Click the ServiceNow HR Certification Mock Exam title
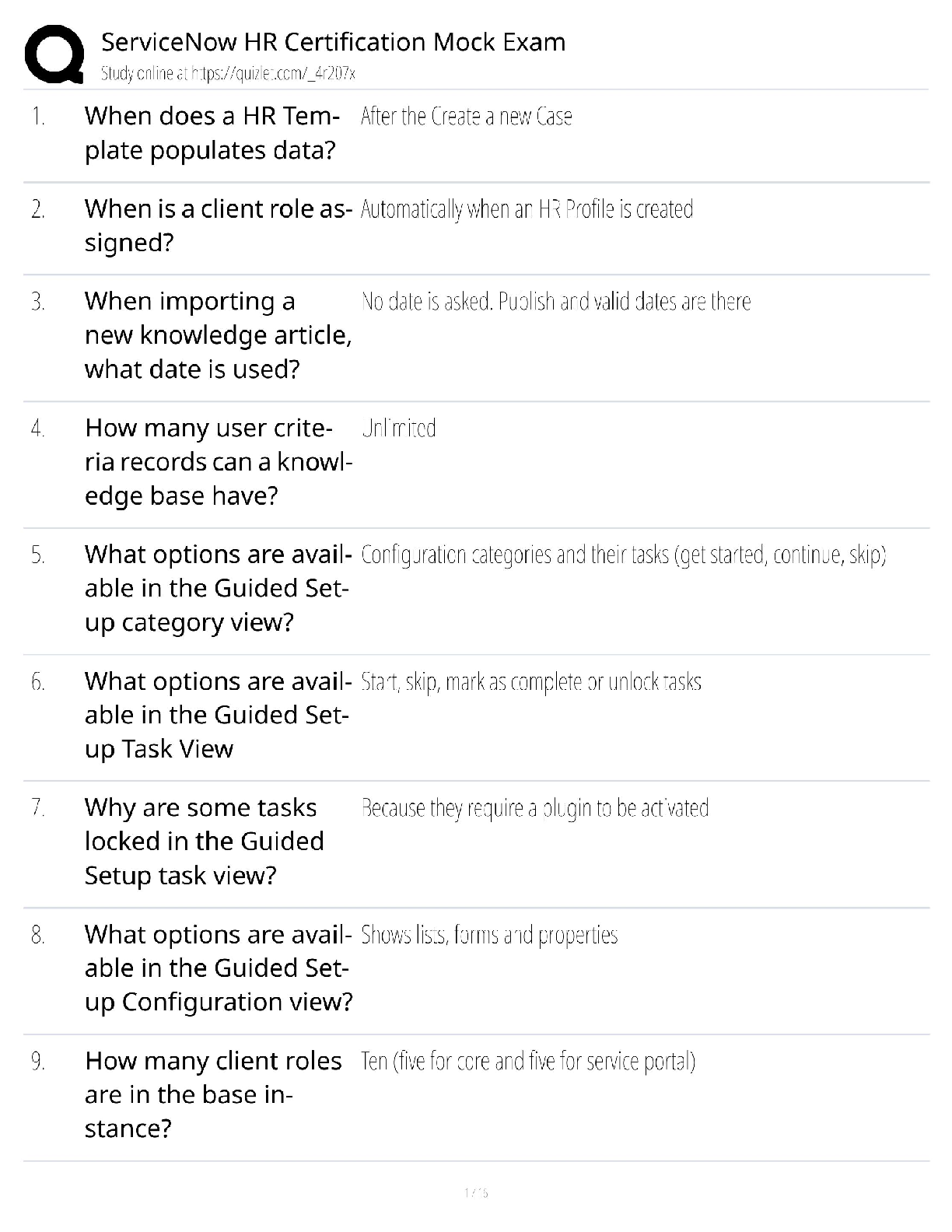Image resolution: width=952 pixels, height=1232 pixels. [x=334, y=42]
